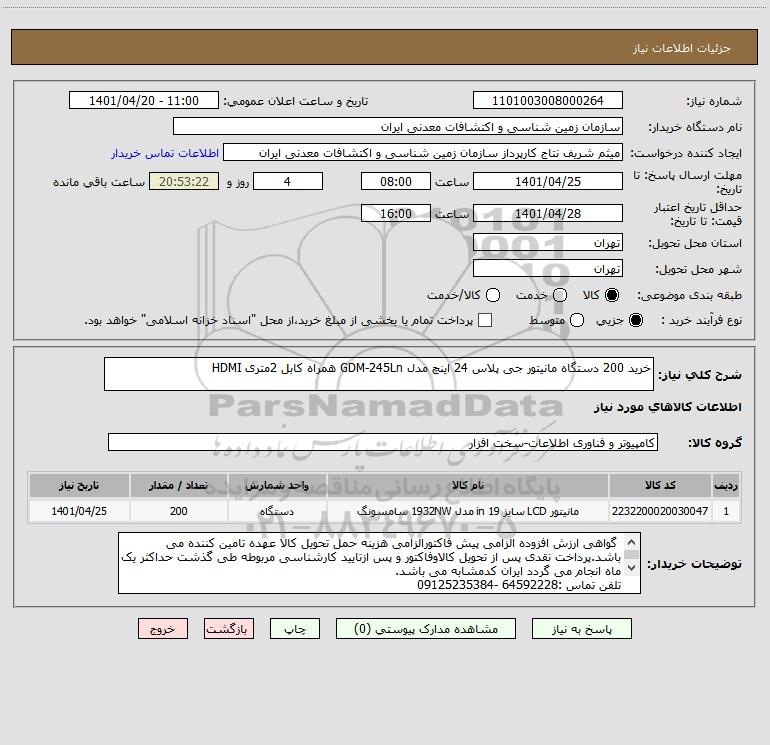Choose the متوسط purchase type radio
The width and height of the screenshot is (770, 745).
tap(577, 320)
